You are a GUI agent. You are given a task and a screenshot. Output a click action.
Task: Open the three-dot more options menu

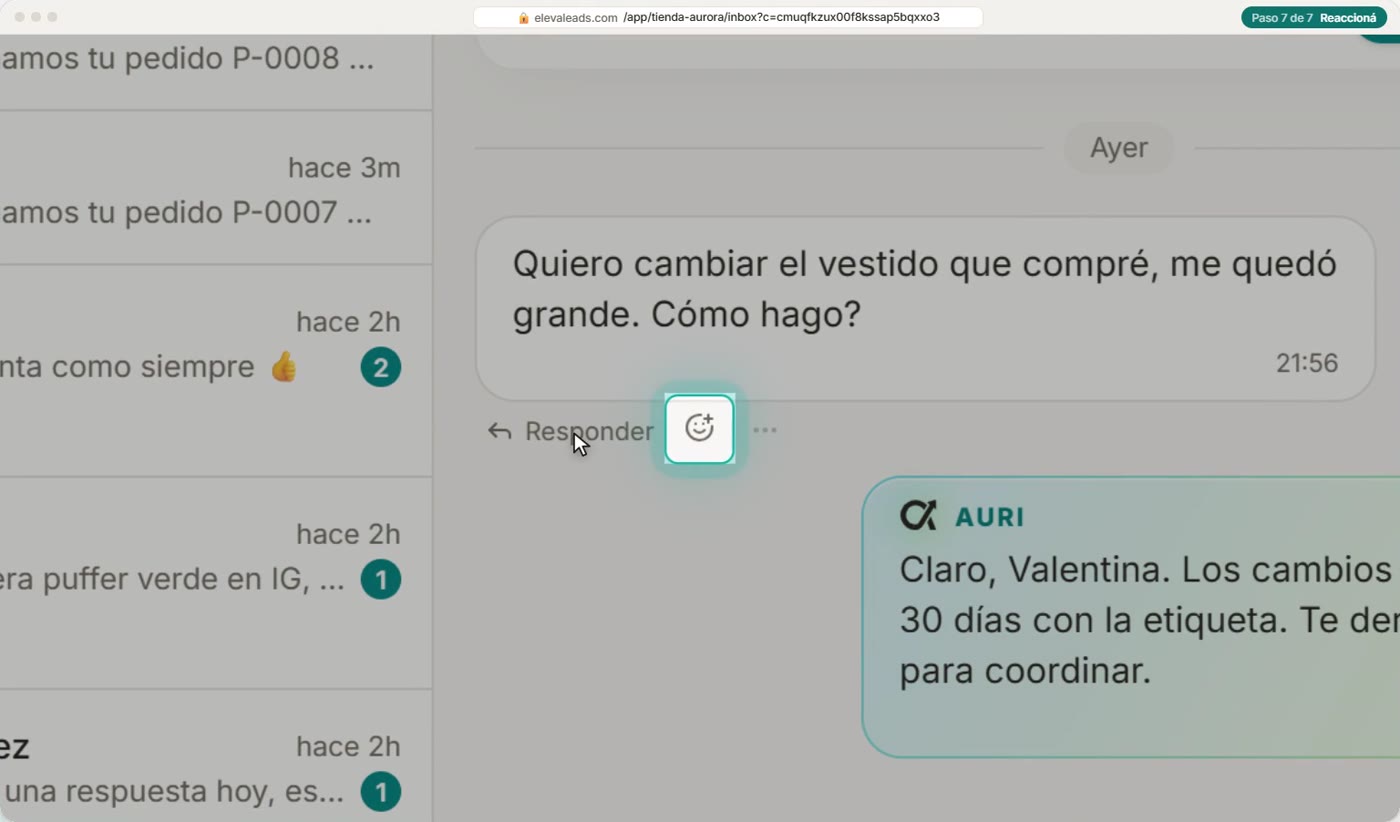point(765,430)
